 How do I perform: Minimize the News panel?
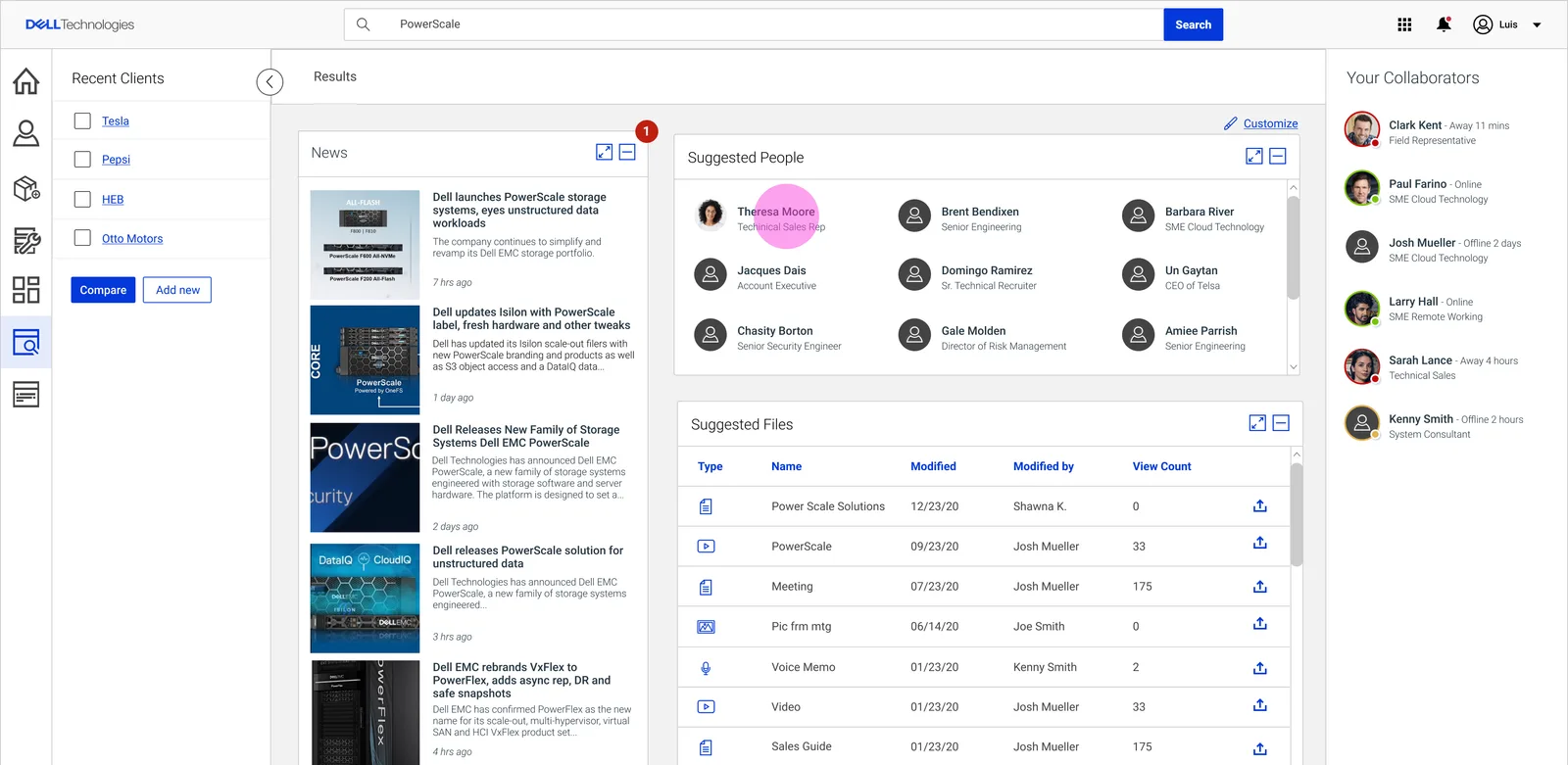[x=628, y=152]
